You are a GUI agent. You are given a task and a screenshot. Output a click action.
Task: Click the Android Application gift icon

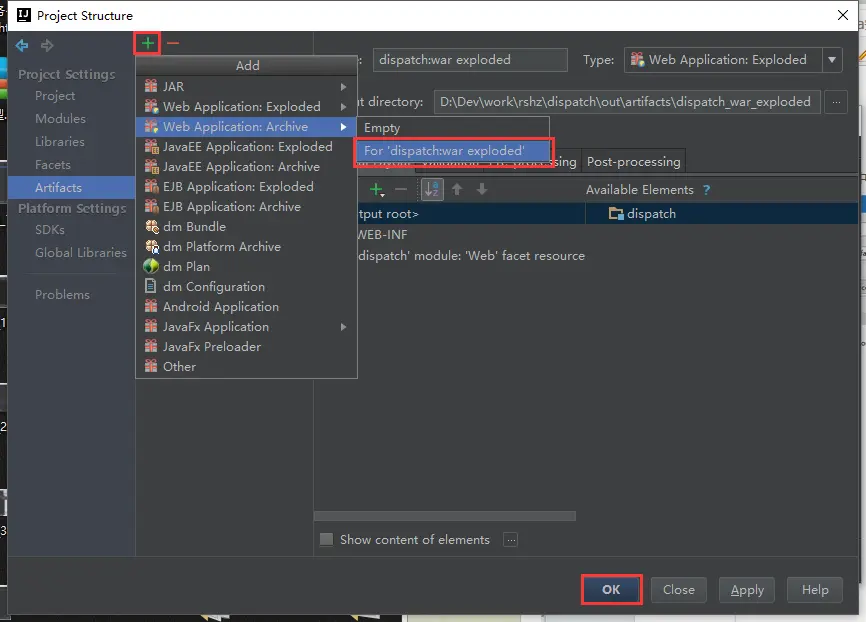[x=151, y=306]
